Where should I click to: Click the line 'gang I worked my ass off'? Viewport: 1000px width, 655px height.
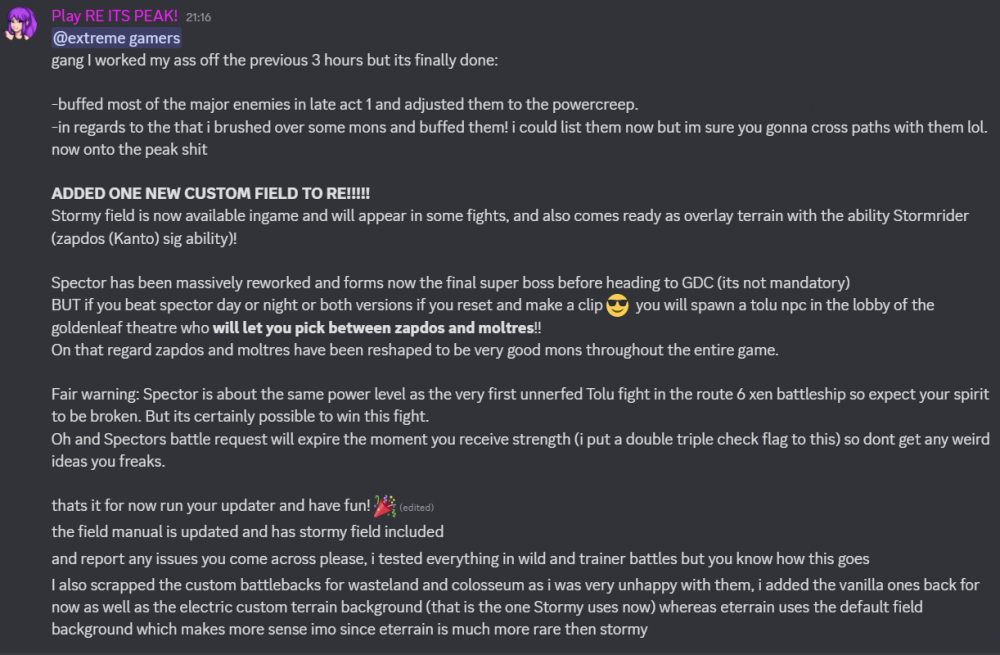(x=275, y=61)
